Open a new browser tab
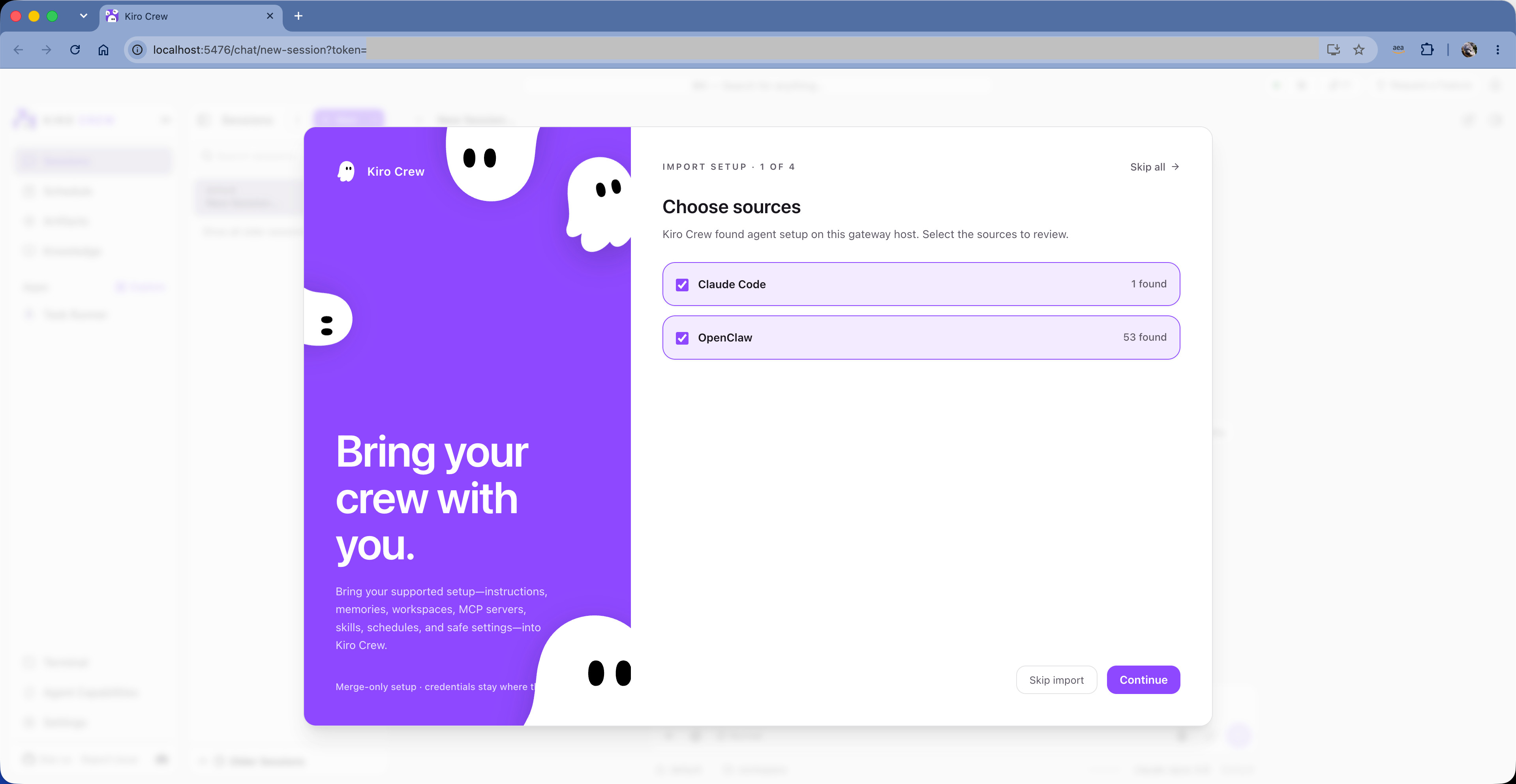1516x784 pixels. coord(298,16)
